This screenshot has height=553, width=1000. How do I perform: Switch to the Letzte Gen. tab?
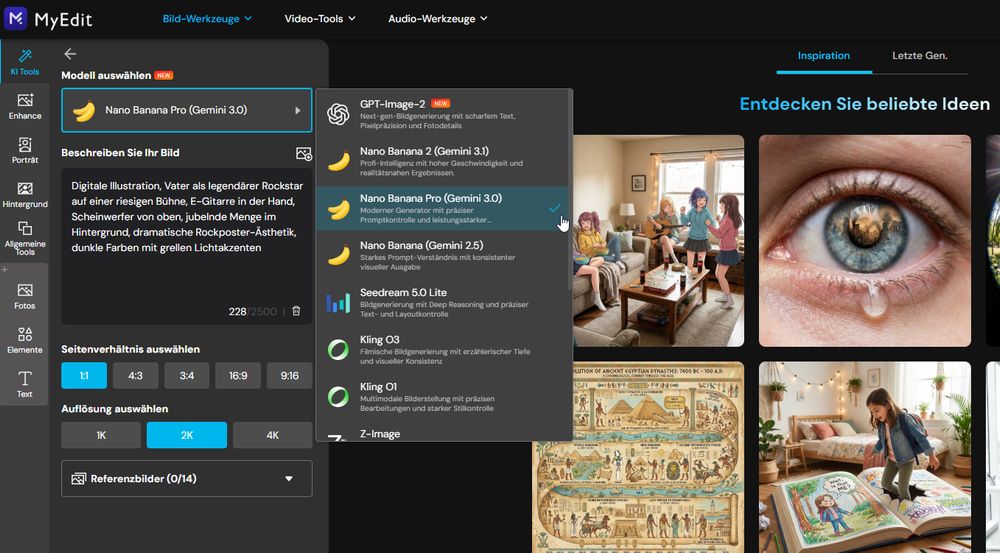920,55
